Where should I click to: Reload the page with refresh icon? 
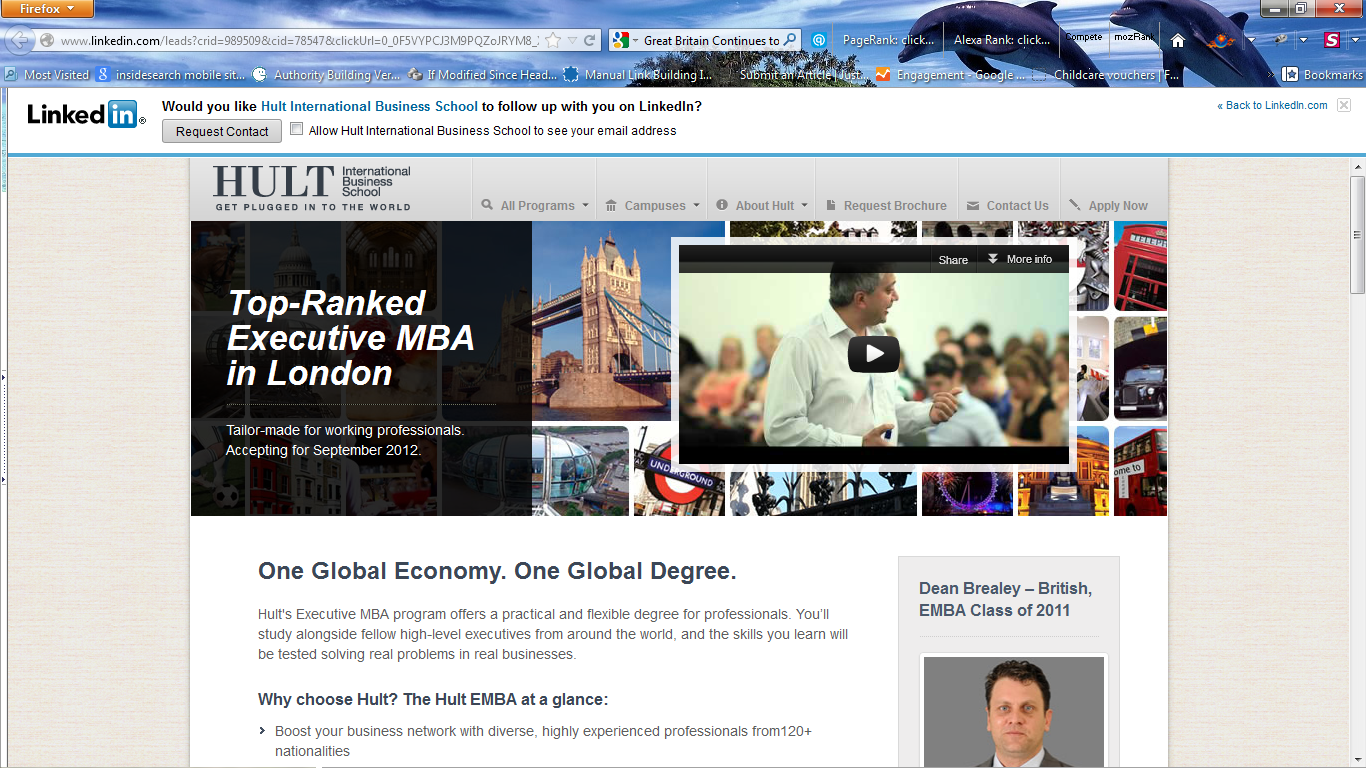pos(590,41)
